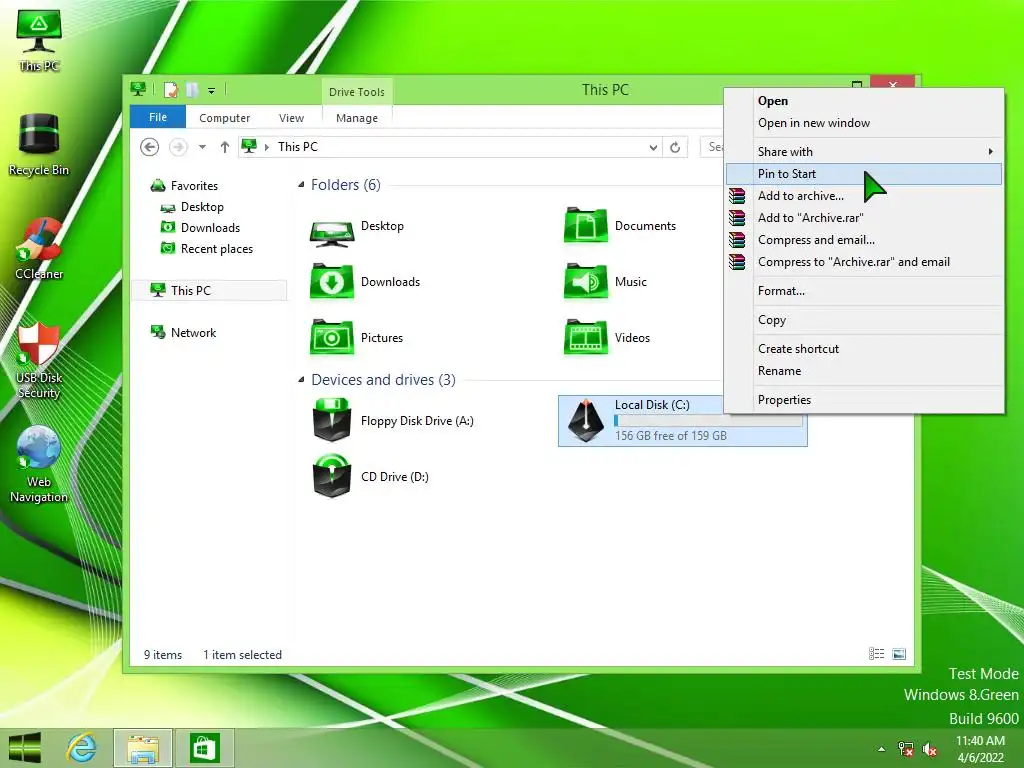Select Compress and email... option

863,240
